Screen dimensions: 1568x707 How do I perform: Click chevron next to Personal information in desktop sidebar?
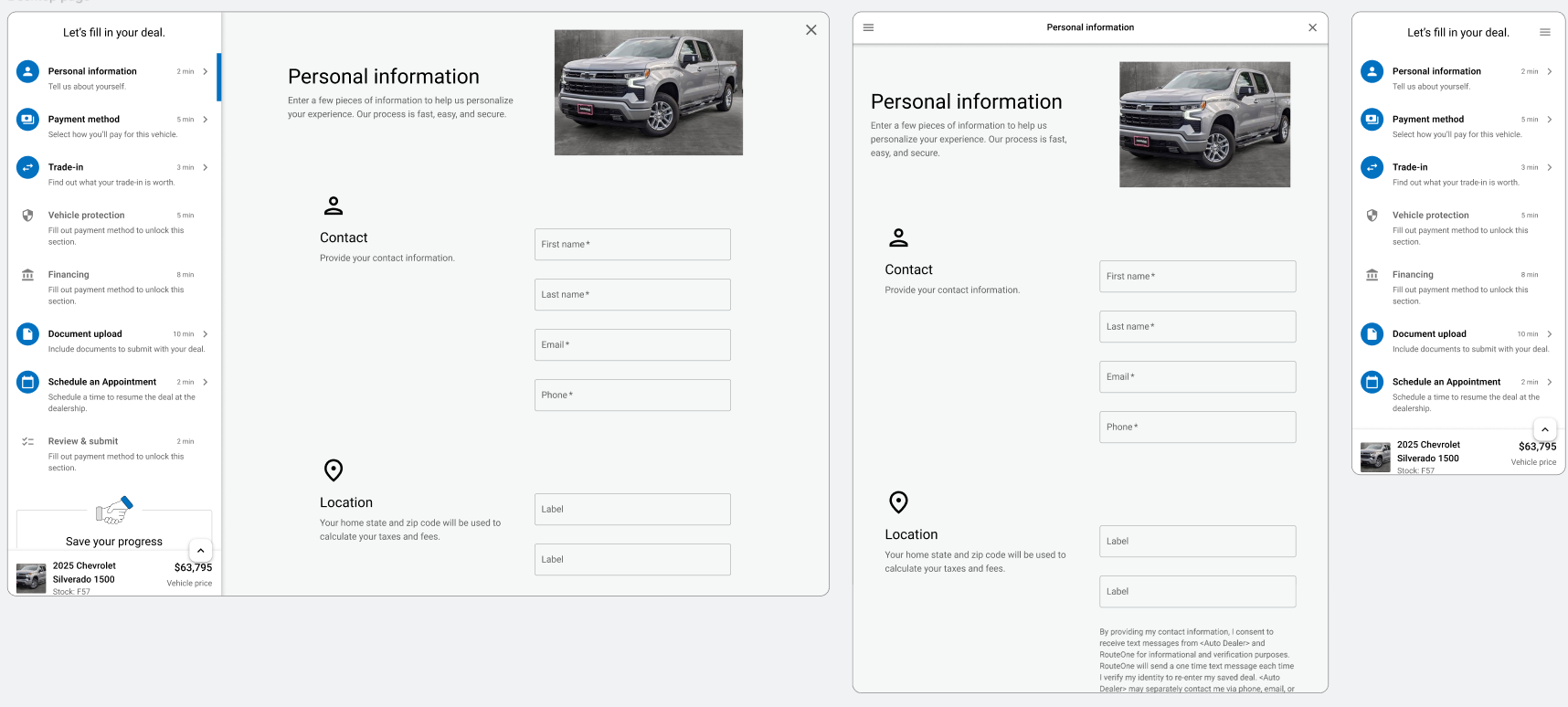206,71
